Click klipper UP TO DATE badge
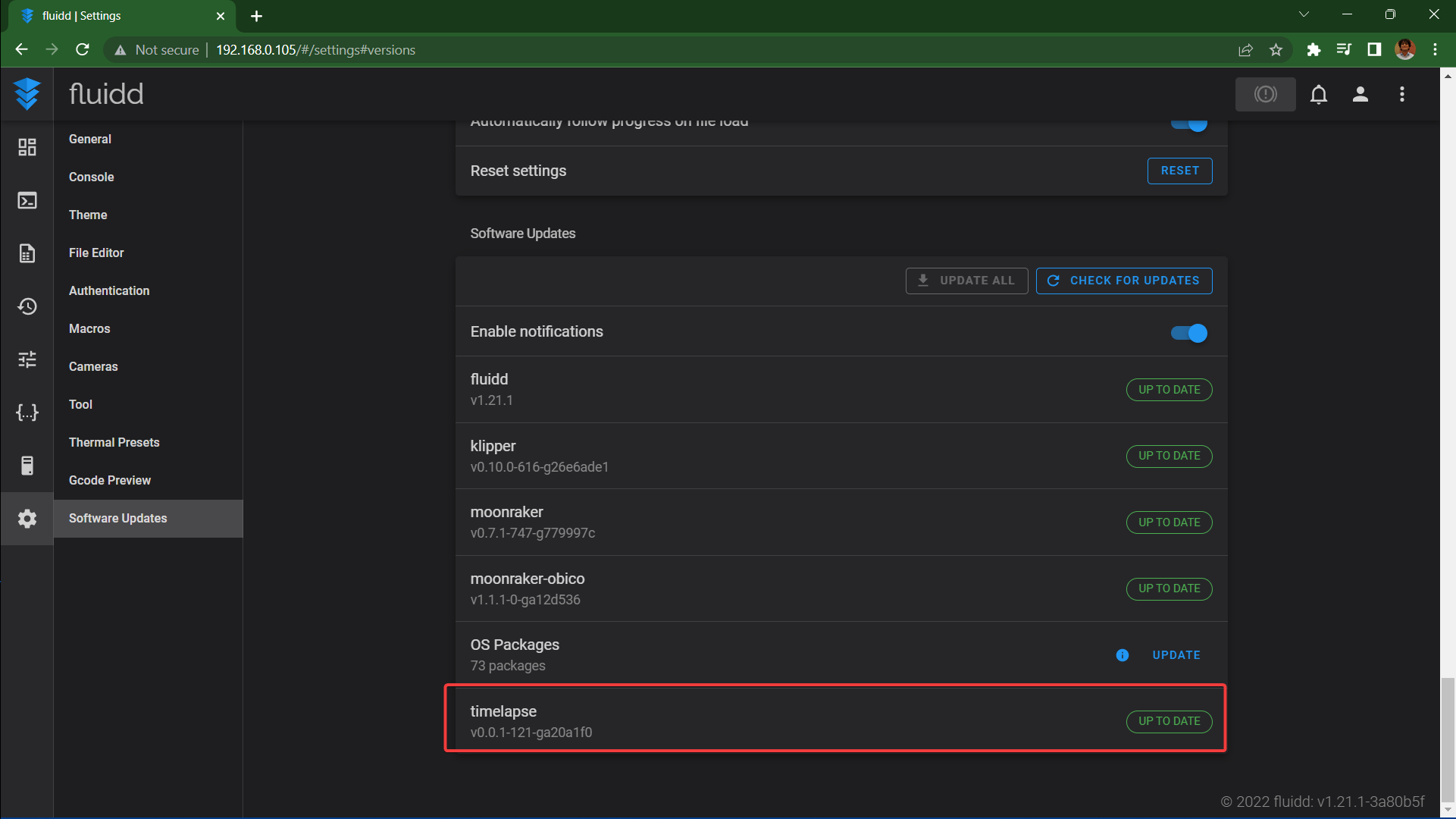 1169,456
